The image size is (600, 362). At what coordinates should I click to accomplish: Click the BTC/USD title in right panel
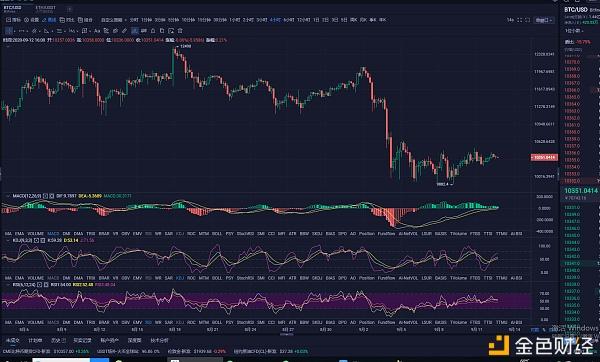pyautogui.click(x=576, y=10)
